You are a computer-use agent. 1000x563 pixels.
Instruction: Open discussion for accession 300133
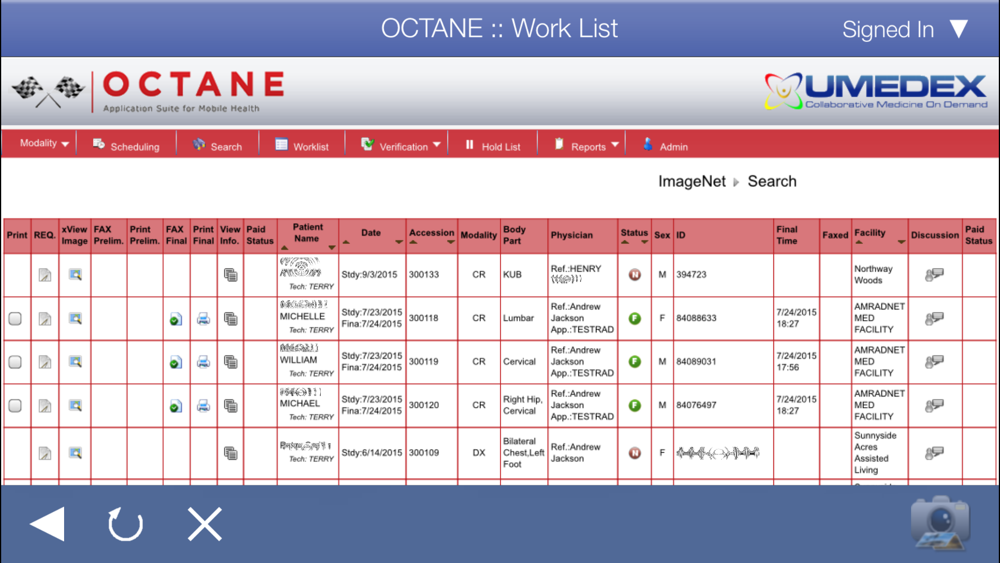tap(934, 275)
